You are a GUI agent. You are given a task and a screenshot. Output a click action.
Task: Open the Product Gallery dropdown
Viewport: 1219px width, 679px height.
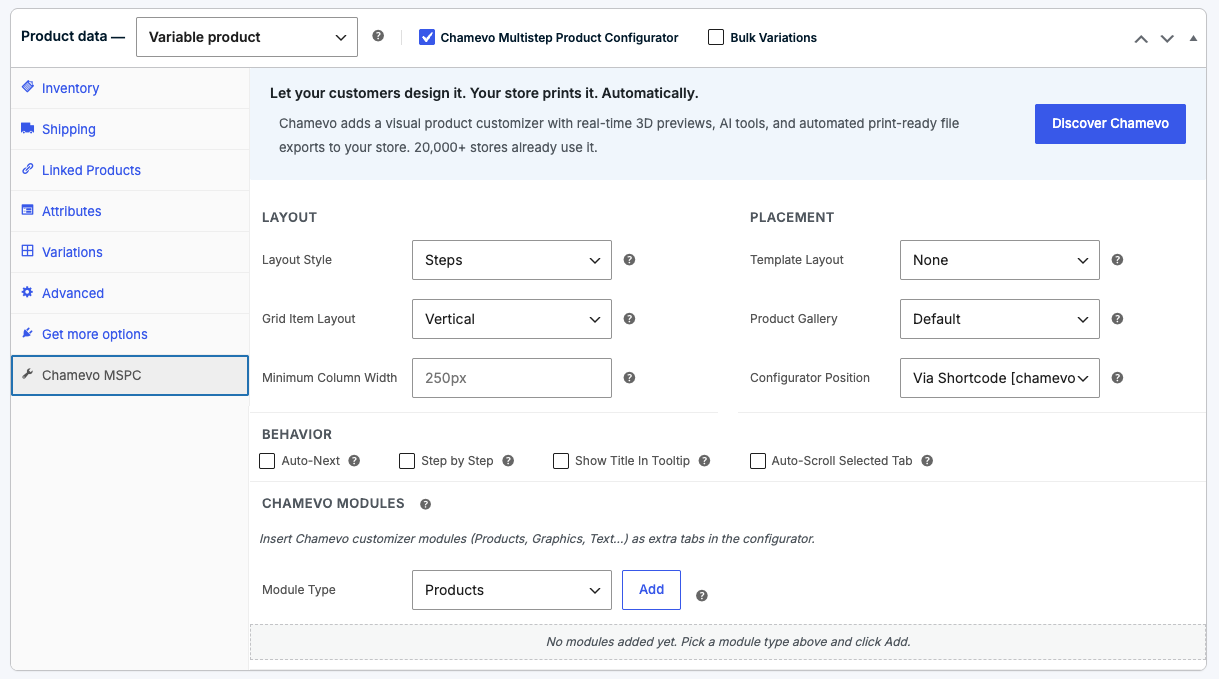[x=1000, y=319]
